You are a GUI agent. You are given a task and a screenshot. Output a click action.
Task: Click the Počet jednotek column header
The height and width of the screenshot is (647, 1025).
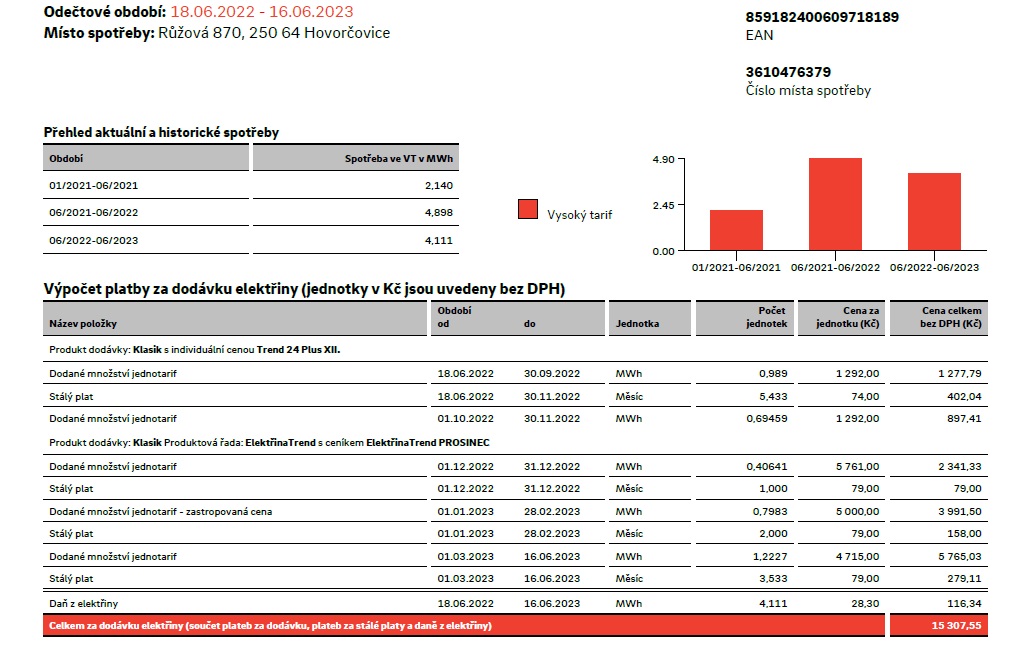coord(766,318)
